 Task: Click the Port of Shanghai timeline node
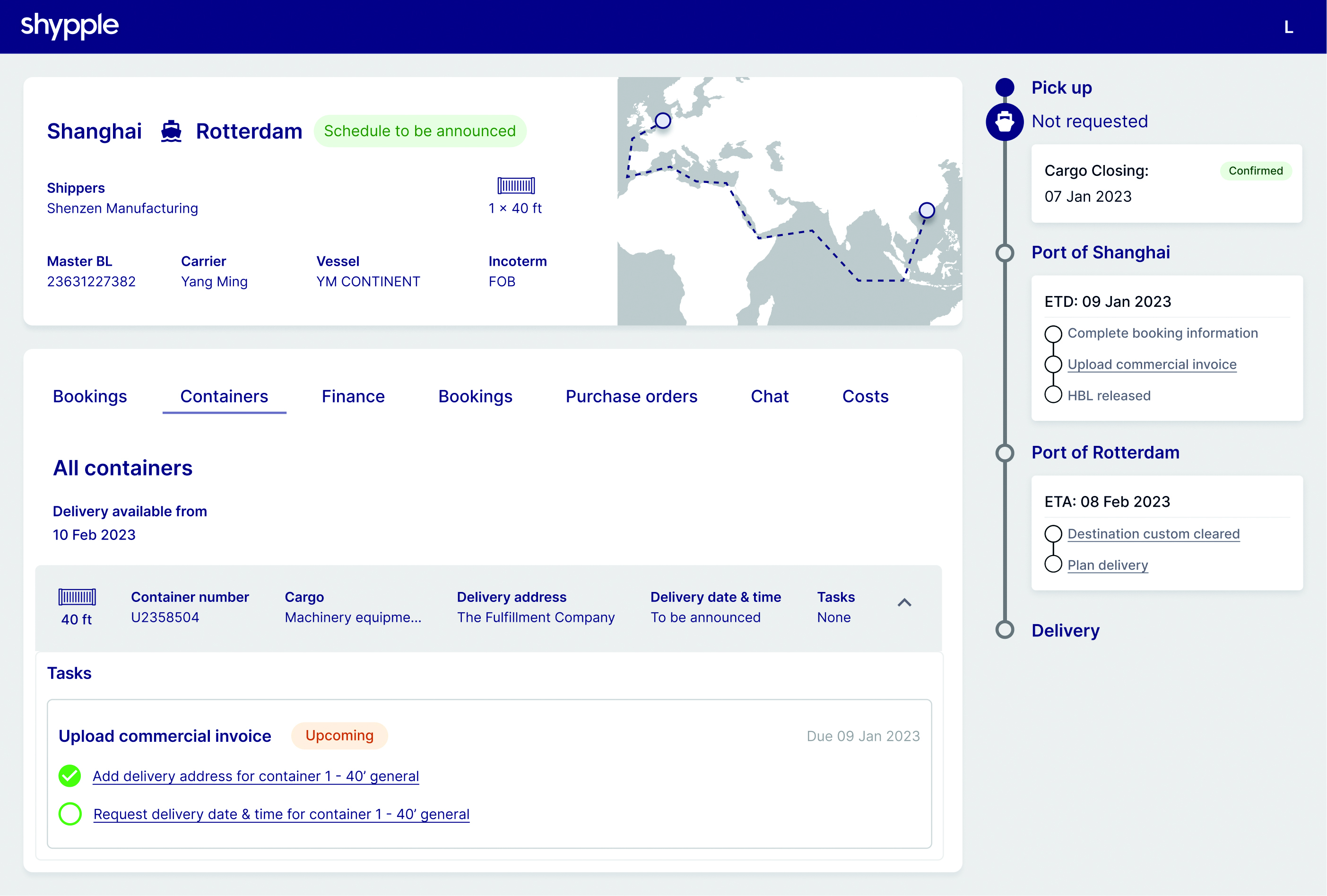pos(1005,252)
